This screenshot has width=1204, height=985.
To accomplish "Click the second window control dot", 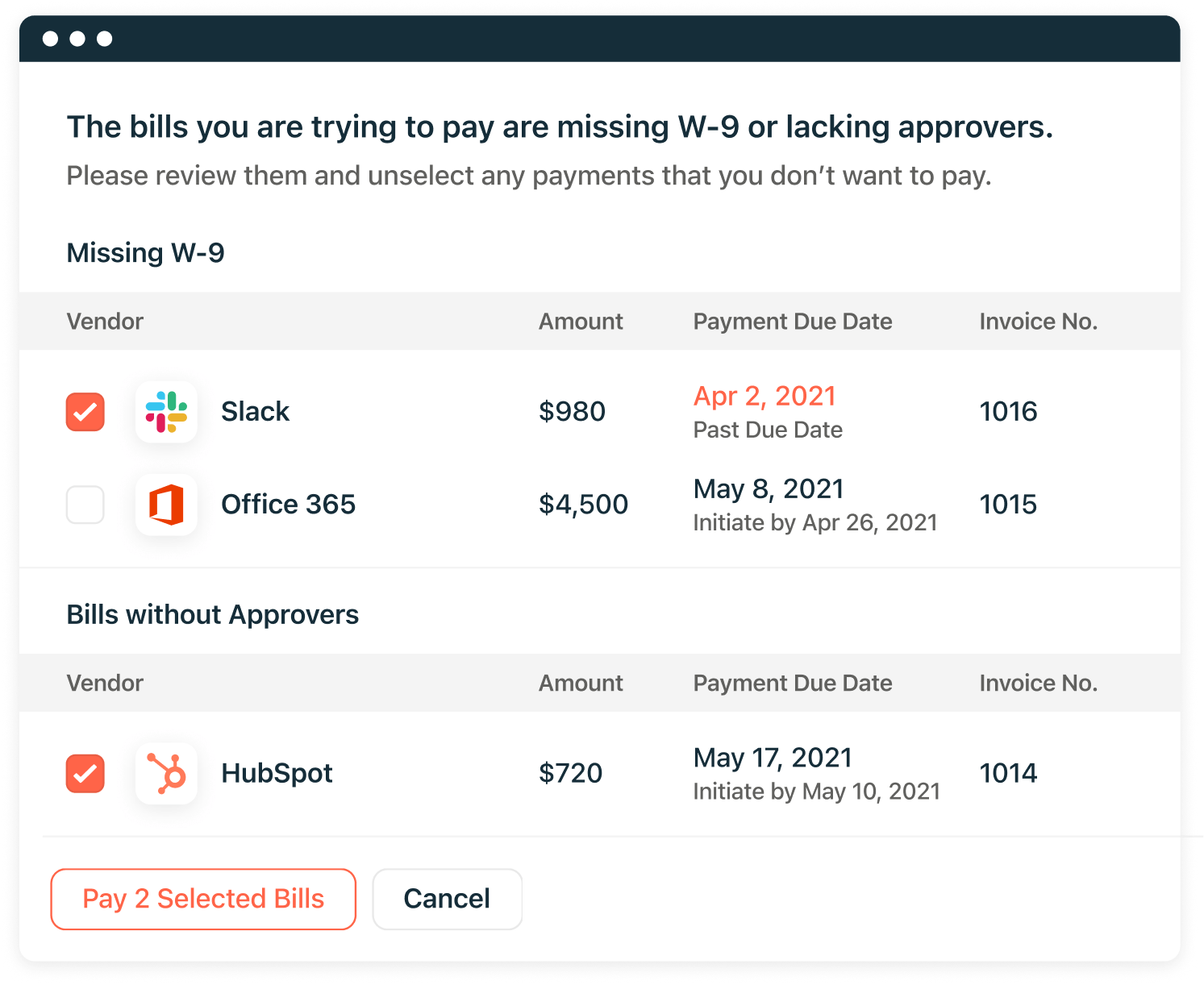I will (77, 39).
